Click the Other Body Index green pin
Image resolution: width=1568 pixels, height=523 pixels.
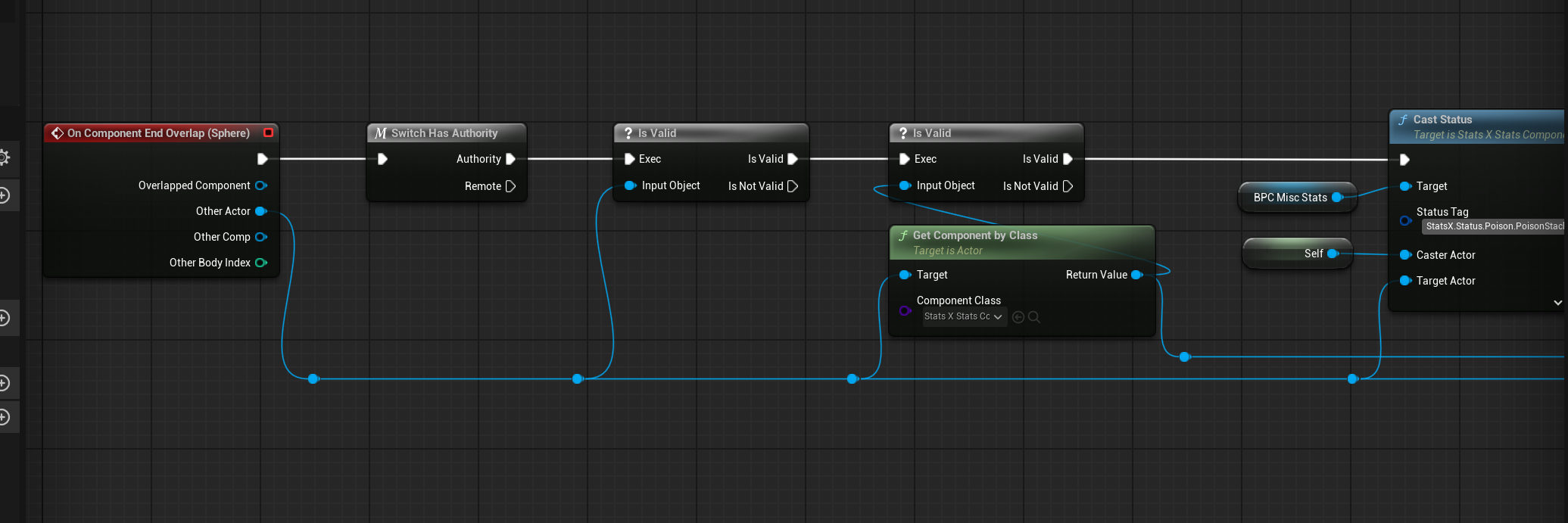point(260,263)
